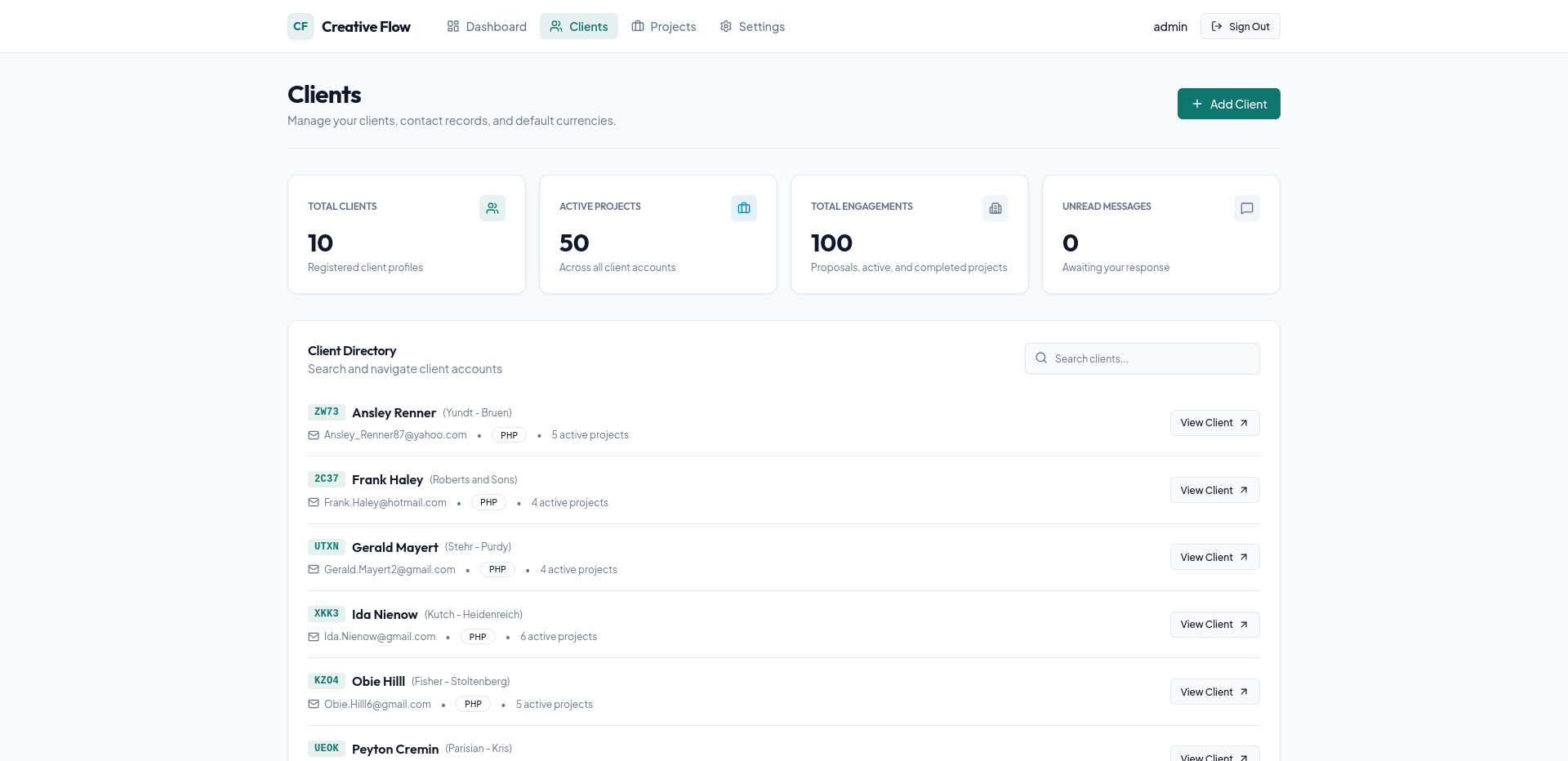Click the building icon in Total Engagements card
Image resolution: width=1568 pixels, height=761 pixels.
(x=996, y=208)
